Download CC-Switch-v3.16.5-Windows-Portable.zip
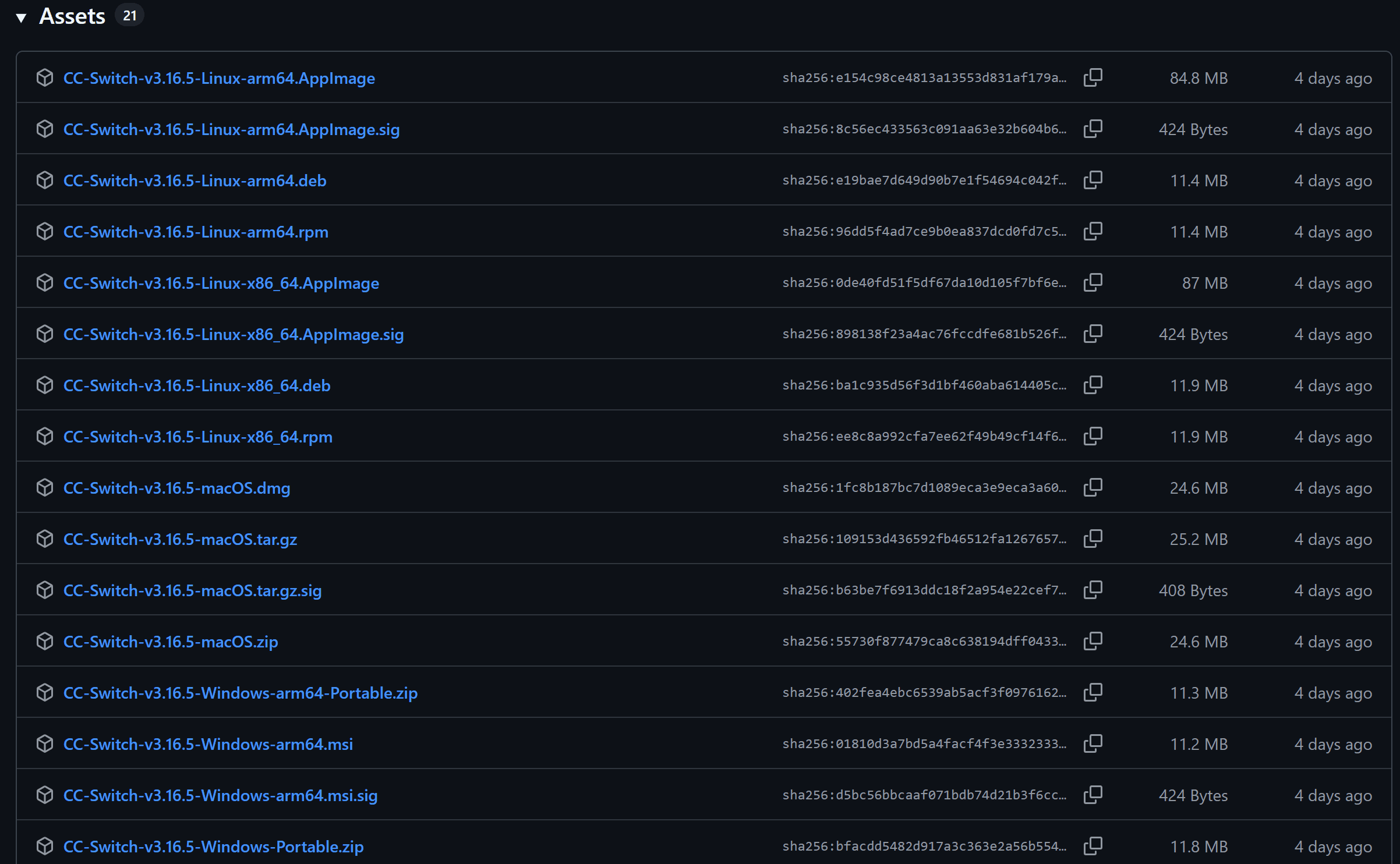This screenshot has width=1400, height=864. click(213, 847)
